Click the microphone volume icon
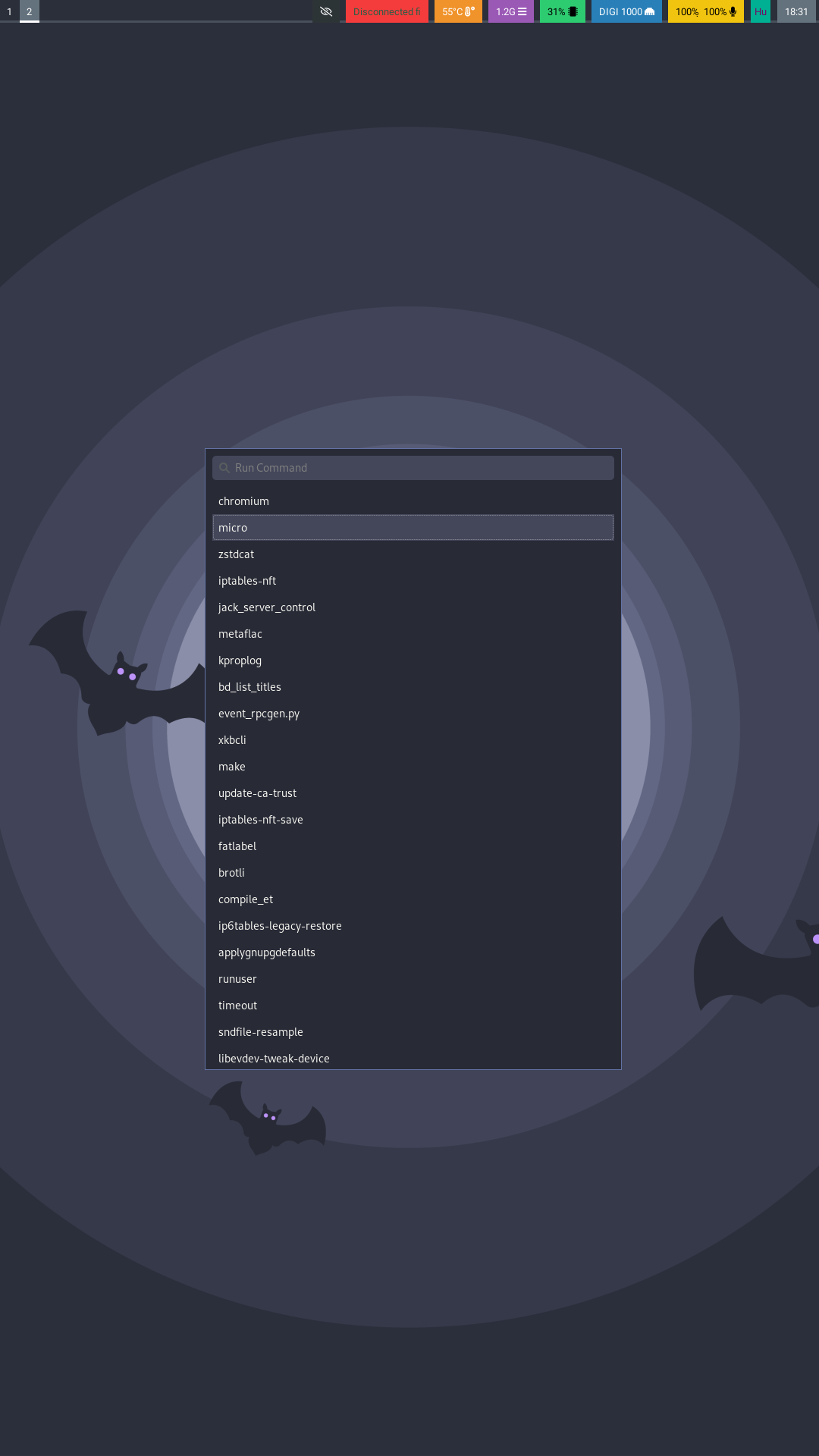 pos(733,11)
